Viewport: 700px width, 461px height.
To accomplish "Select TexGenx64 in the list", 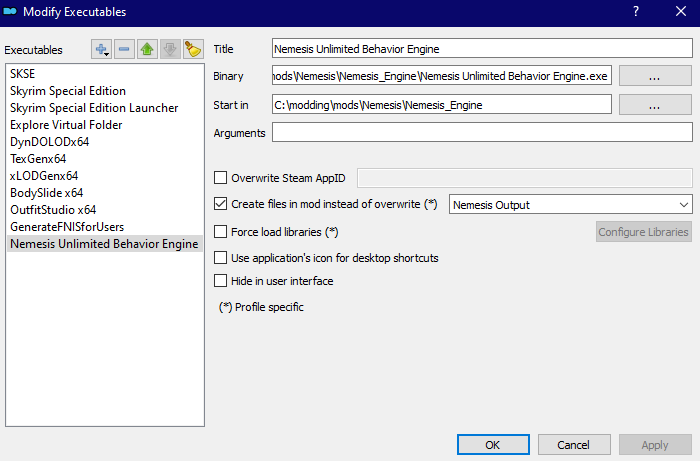I will 104,158.
